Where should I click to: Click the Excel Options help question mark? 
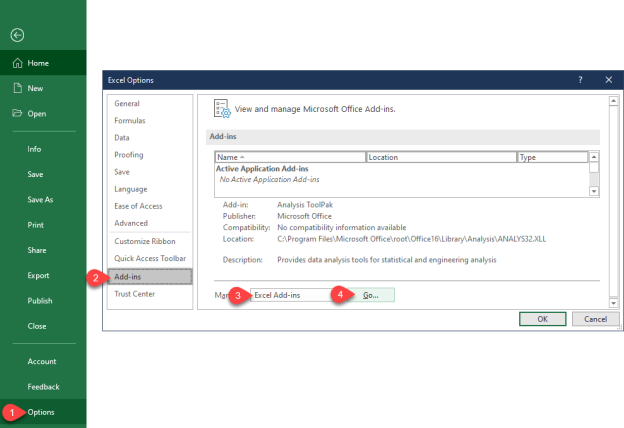coord(580,79)
